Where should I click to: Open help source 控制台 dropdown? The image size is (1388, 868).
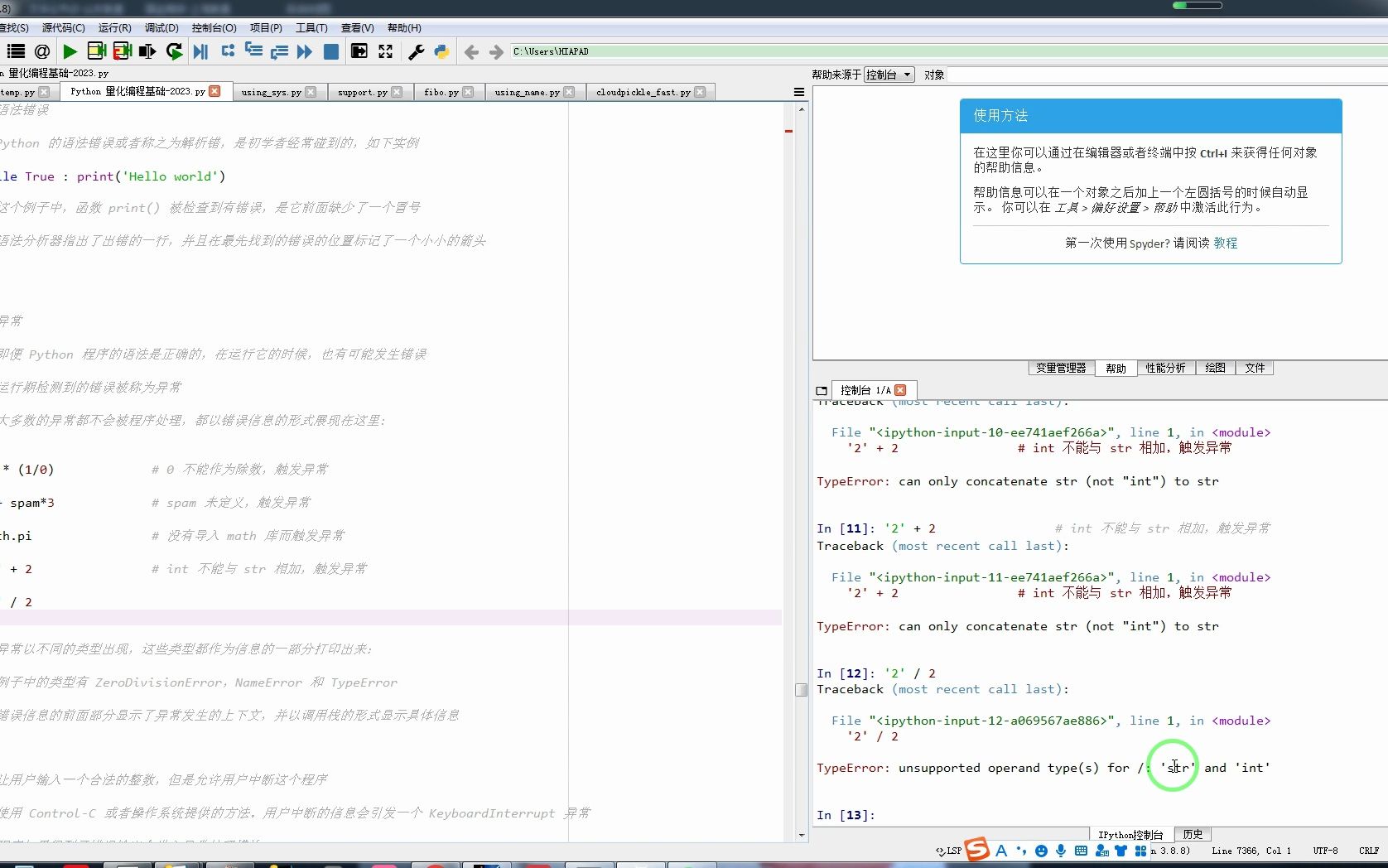(x=889, y=75)
